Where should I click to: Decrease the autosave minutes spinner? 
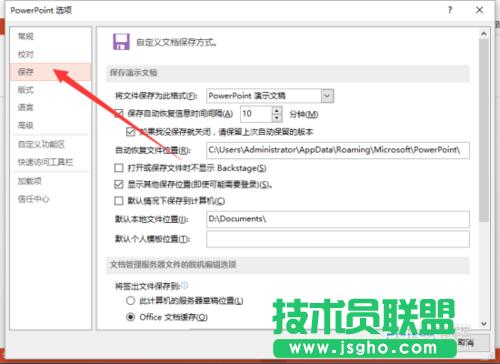(x=277, y=118)
